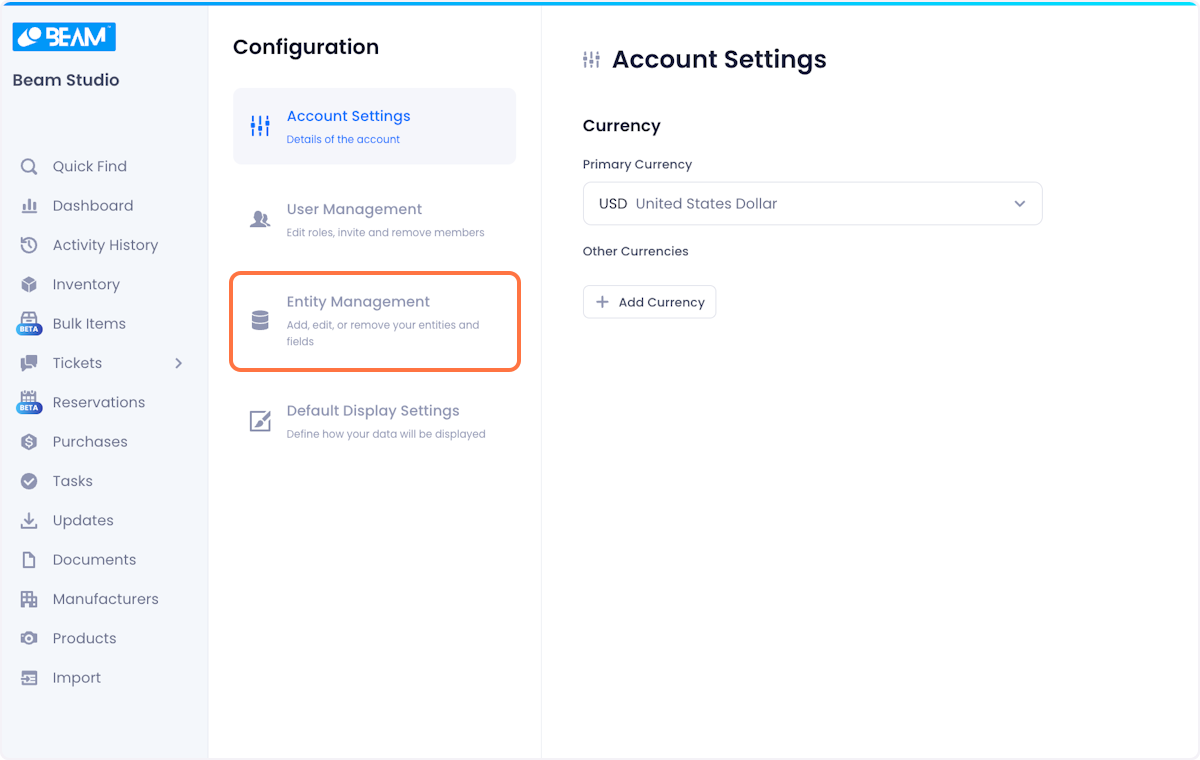Screen dimensions: 1200x760
Task: Click 'Add, edit, or remove your entities' description
Action: pyautogui.click(x=383, y=333)
